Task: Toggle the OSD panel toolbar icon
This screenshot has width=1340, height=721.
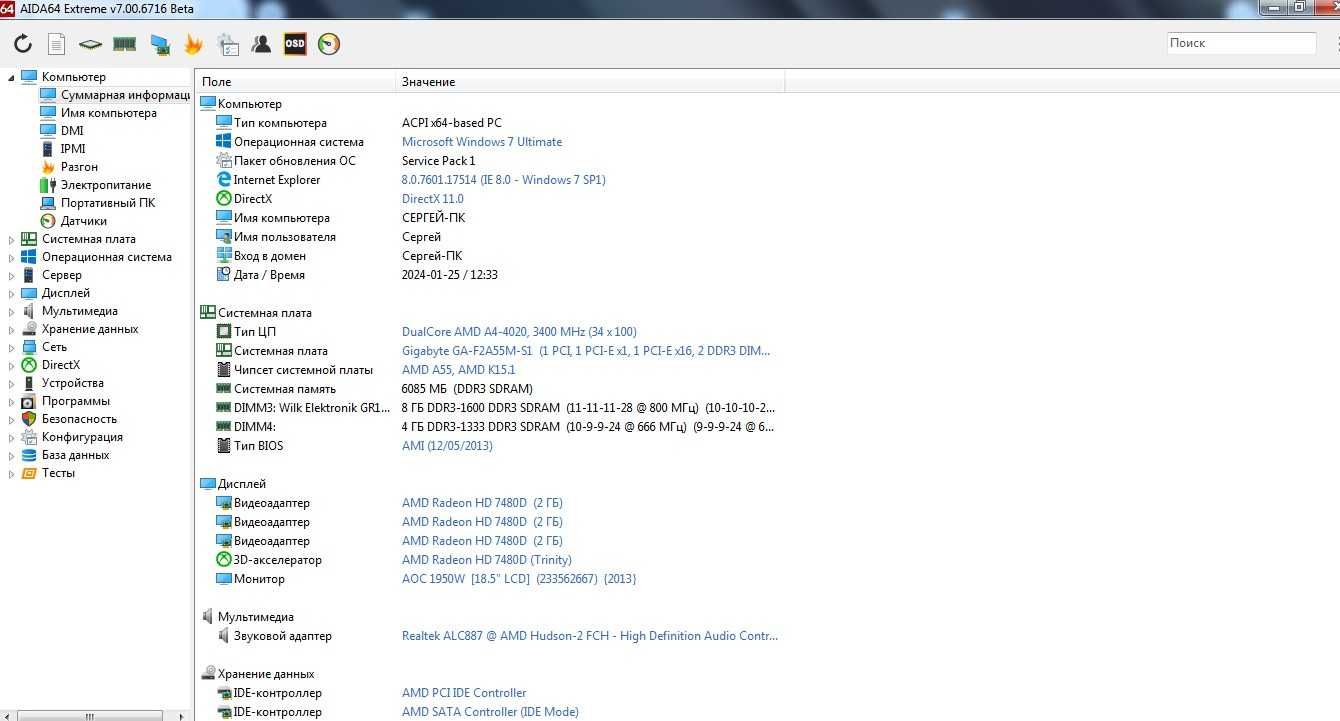Action: 295,44
